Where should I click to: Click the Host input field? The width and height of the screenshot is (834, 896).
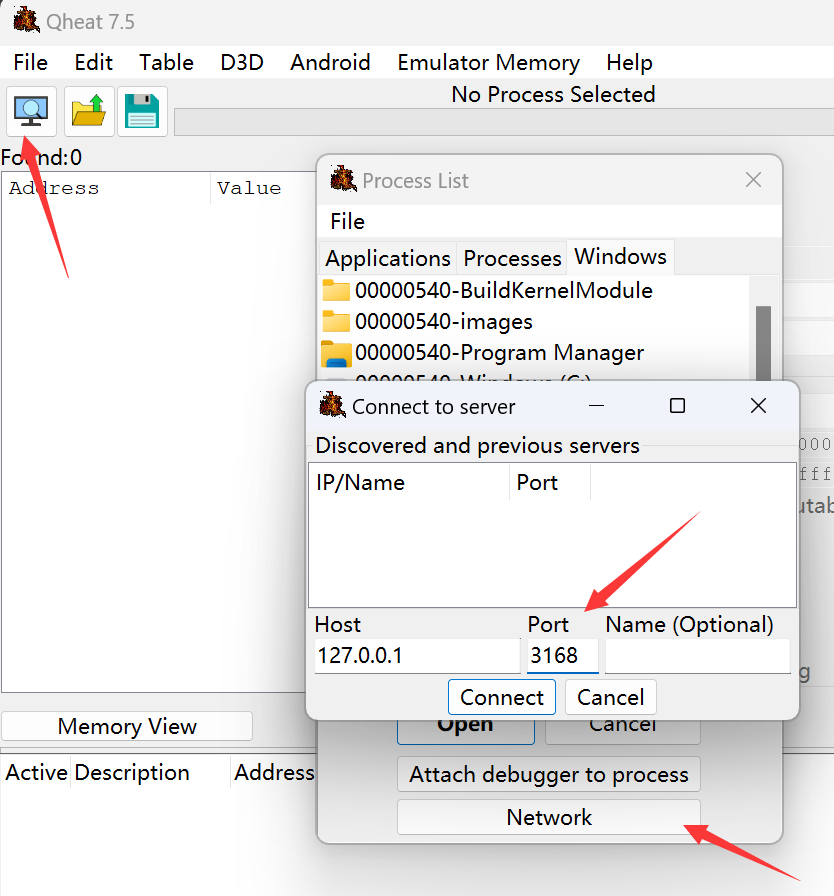tap(416, 657)
